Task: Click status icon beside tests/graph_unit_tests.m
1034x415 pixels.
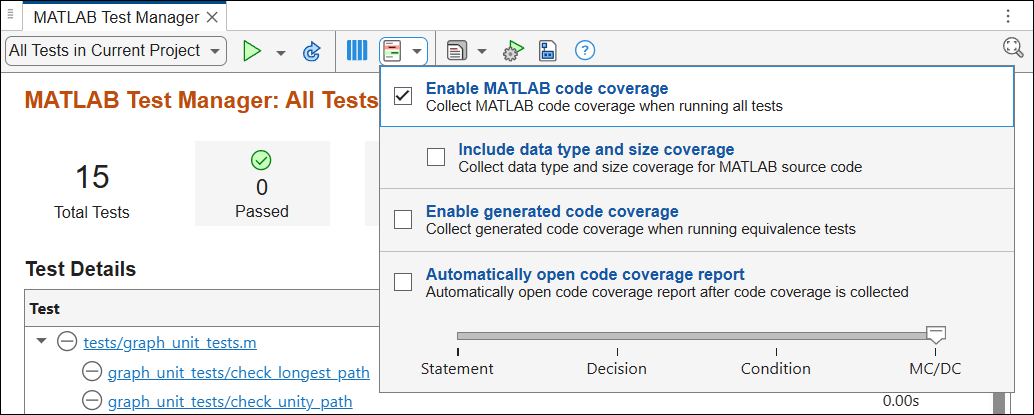Action: tap(67, 342)
